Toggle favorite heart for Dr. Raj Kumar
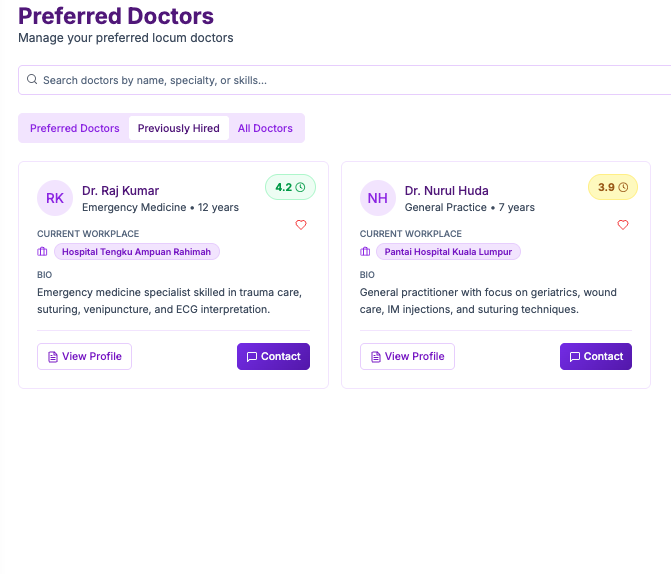This screenshot has width=671, height=574. coord(301,225)
